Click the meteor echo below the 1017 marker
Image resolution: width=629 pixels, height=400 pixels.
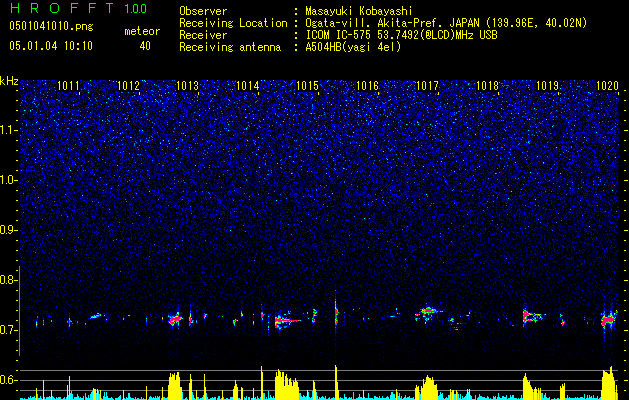(428, 312)
